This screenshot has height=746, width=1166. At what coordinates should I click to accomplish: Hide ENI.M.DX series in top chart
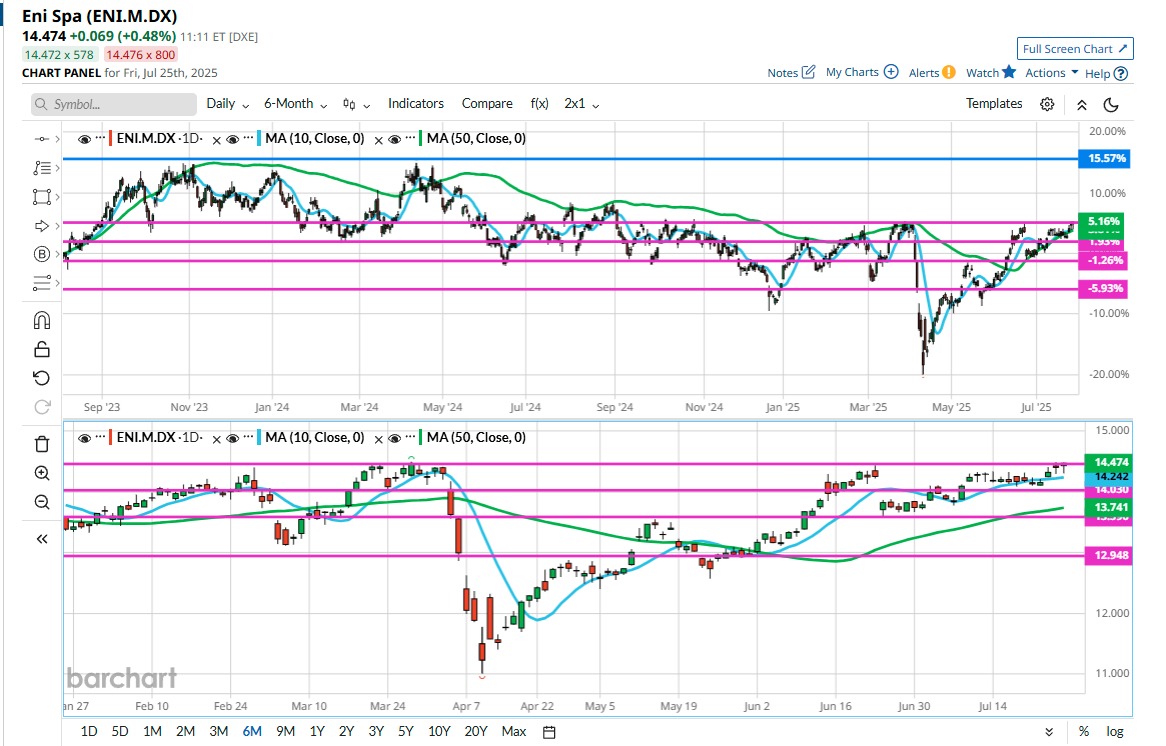tap(84, 139)
